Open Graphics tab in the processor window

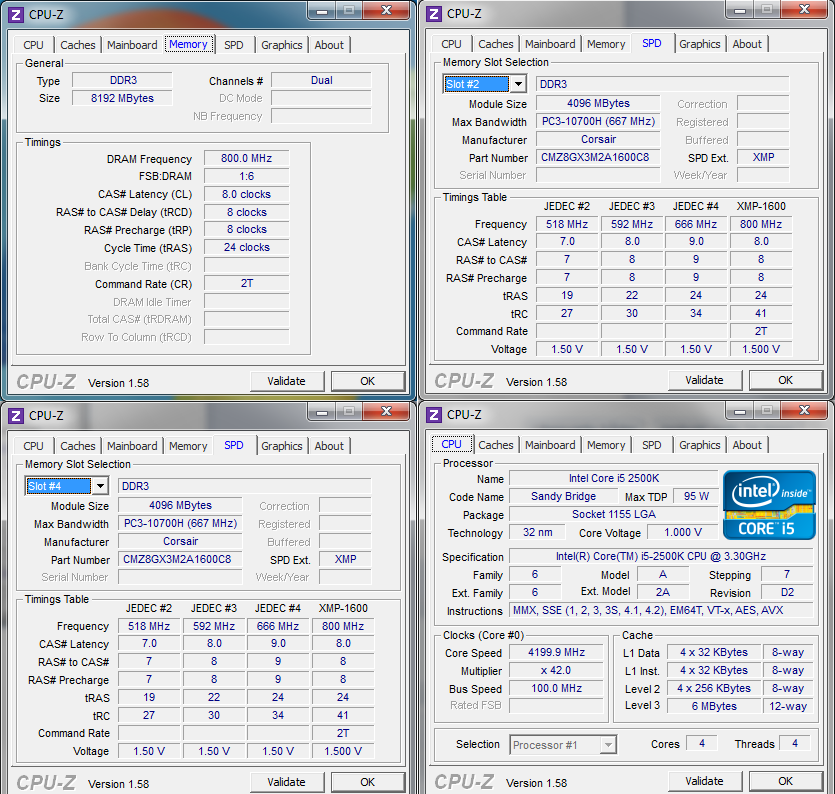tap(699, 445)
